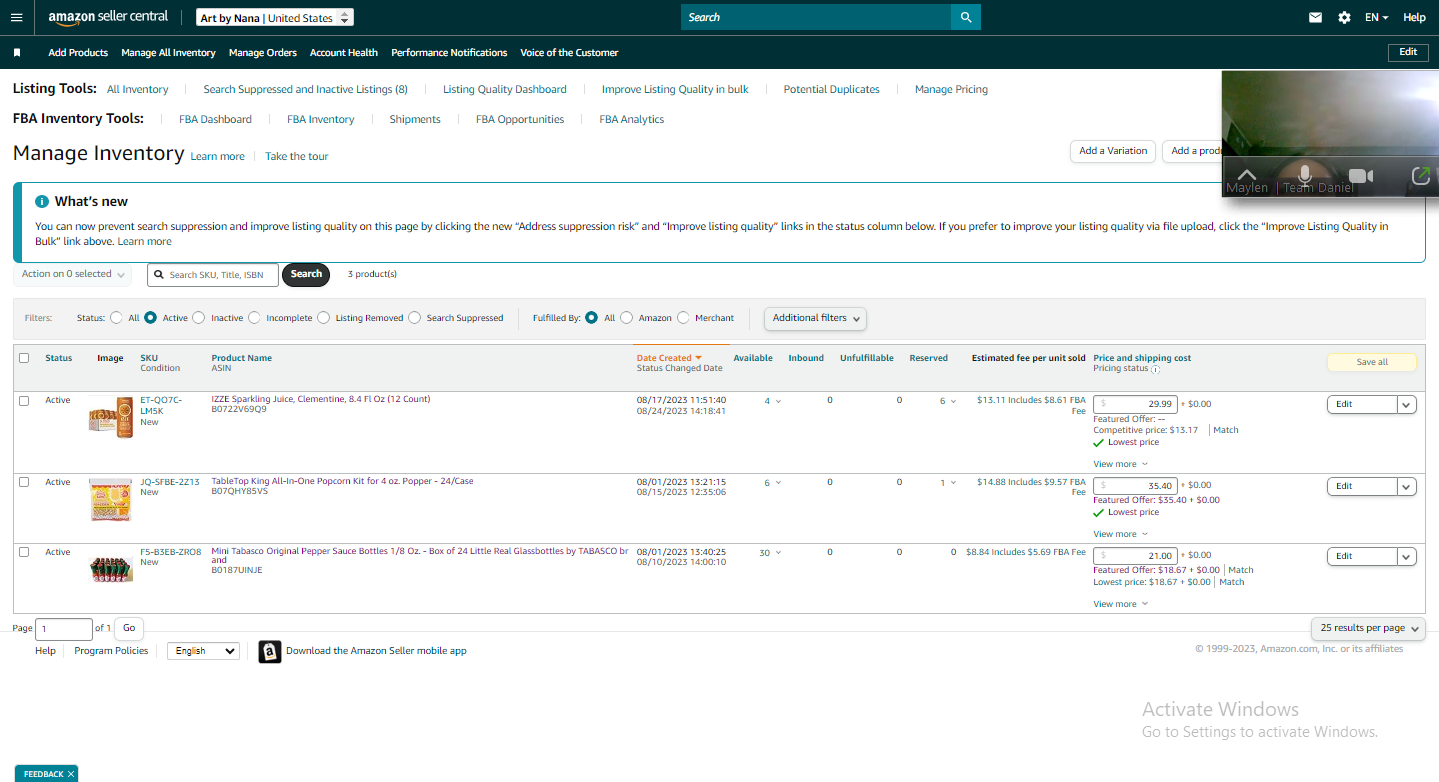Open the TableTop King Popcorn product image

coord(110,499)
